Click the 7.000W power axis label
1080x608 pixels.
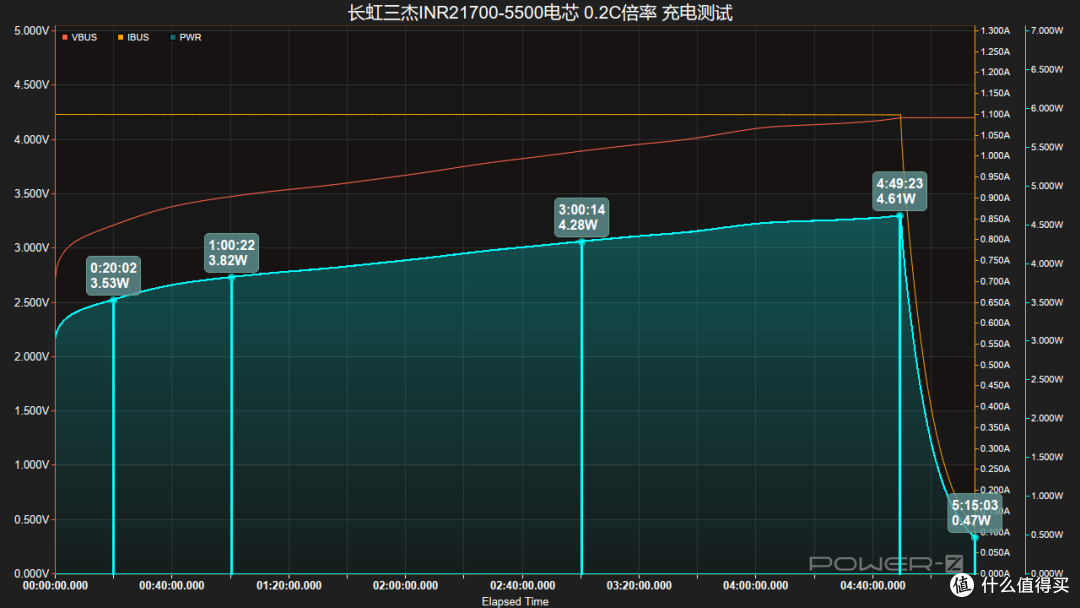click(x=1047, y=31)
